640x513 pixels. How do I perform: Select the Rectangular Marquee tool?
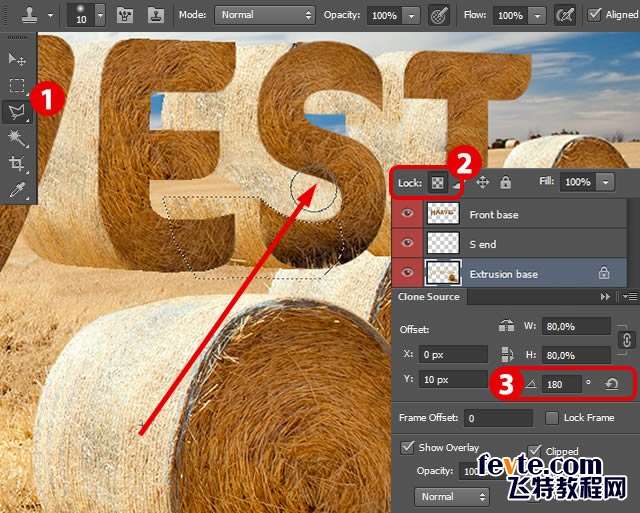pos(17,86)
